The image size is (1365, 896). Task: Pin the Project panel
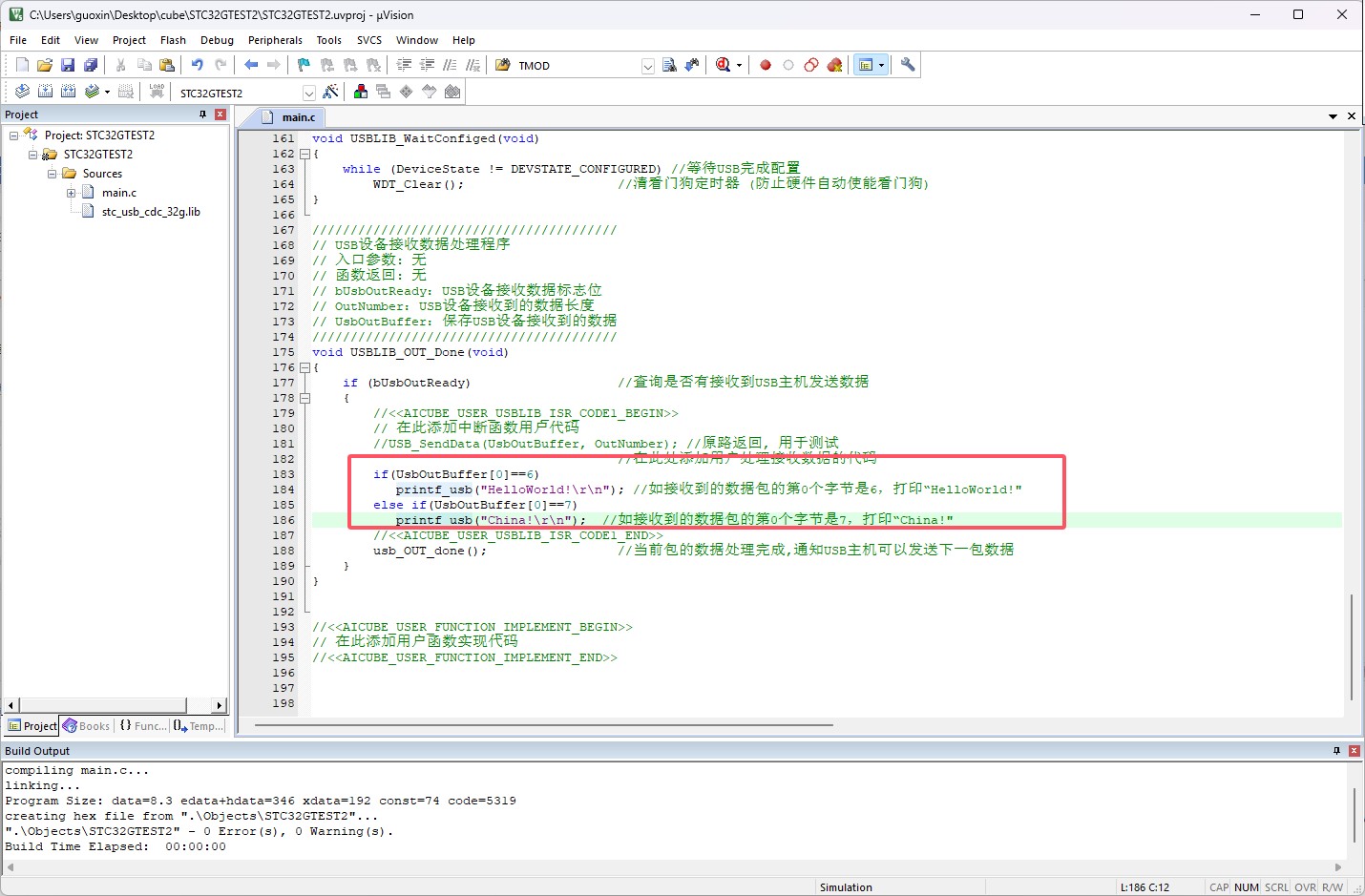pyautogui.click(x=202, y=115)
